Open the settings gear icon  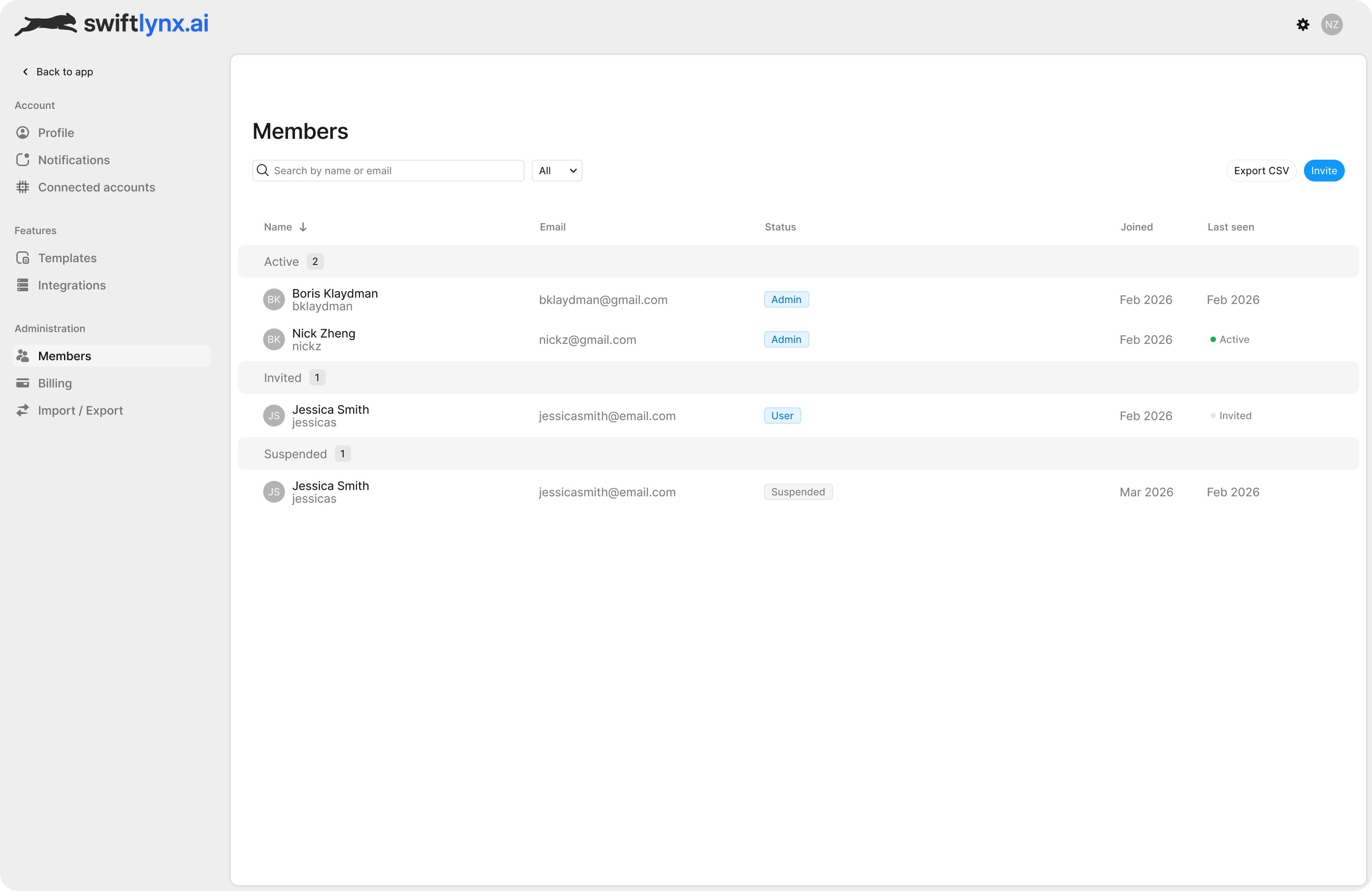coord(1302,24)
